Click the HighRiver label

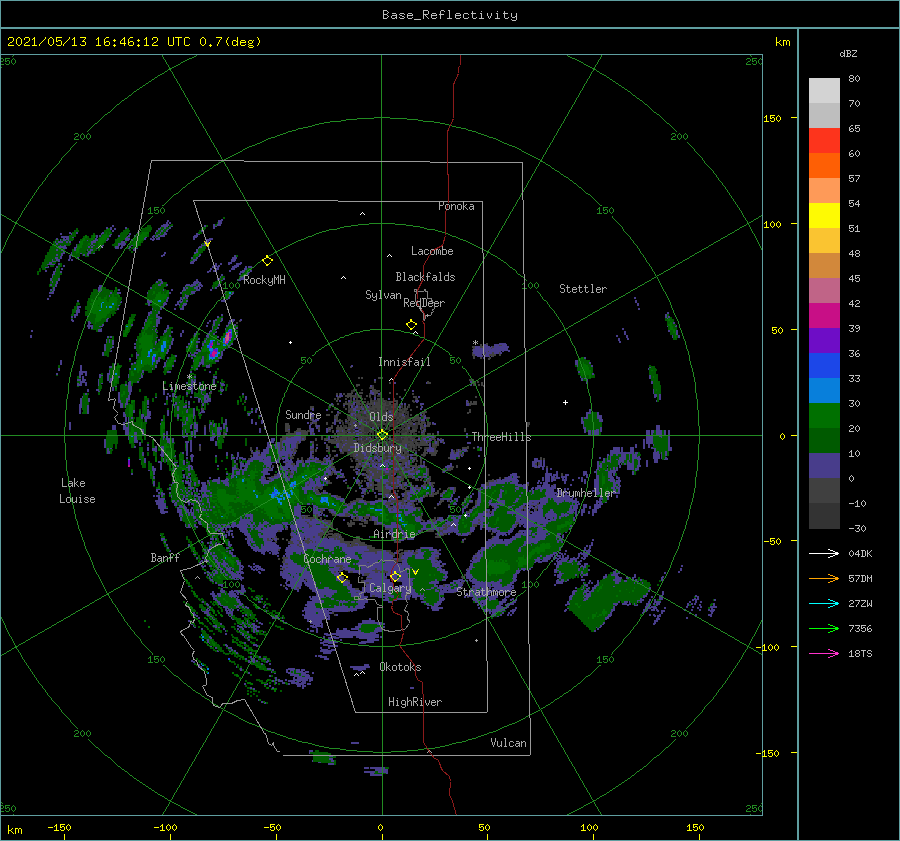(x=415, y=702)
